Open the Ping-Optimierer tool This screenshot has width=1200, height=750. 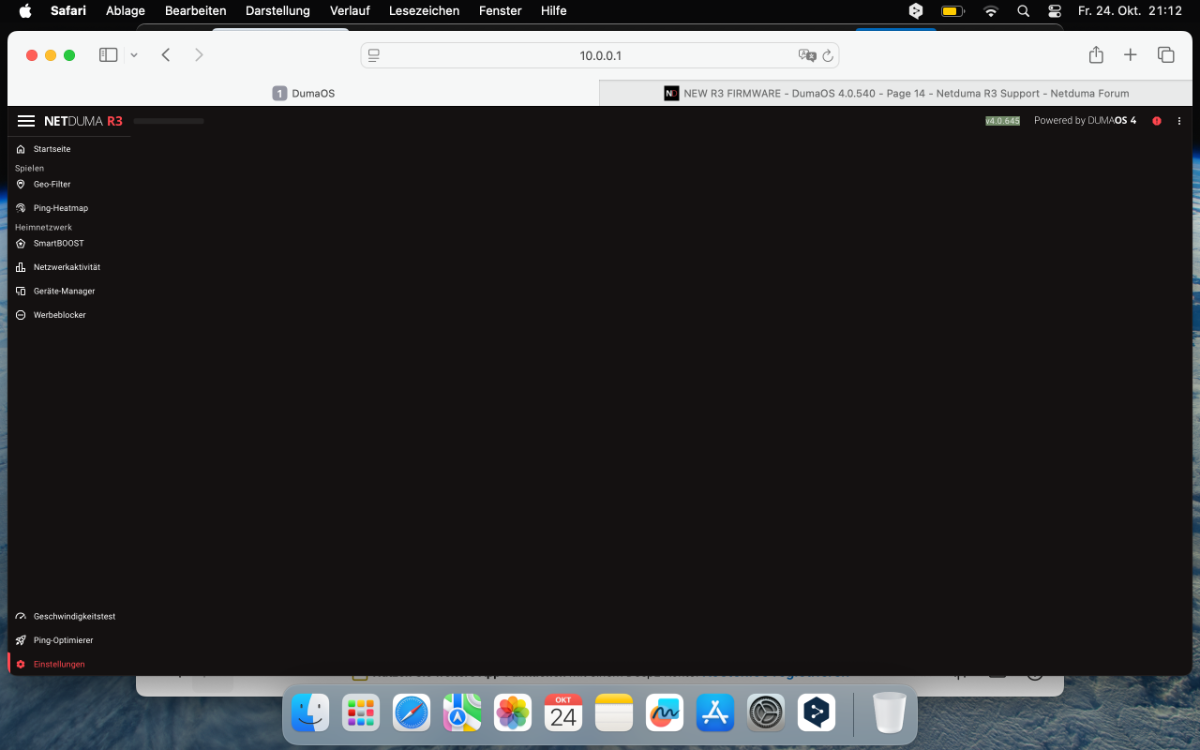(62, 640)
